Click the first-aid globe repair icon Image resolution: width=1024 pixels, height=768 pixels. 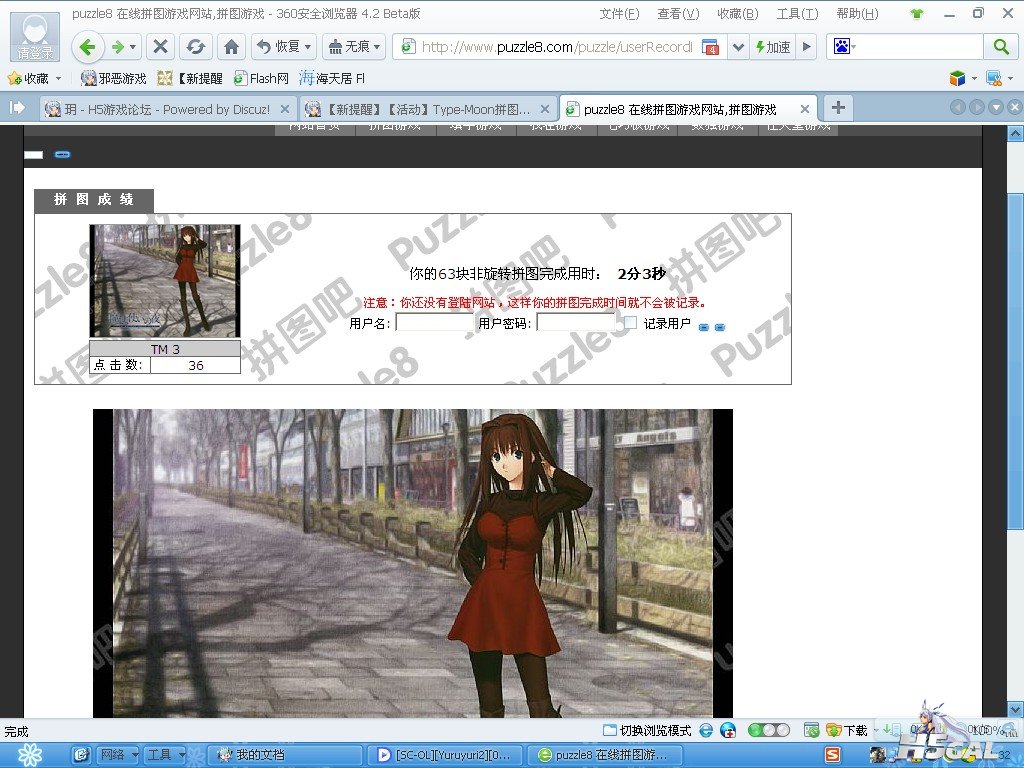click(x=728, y=731)
